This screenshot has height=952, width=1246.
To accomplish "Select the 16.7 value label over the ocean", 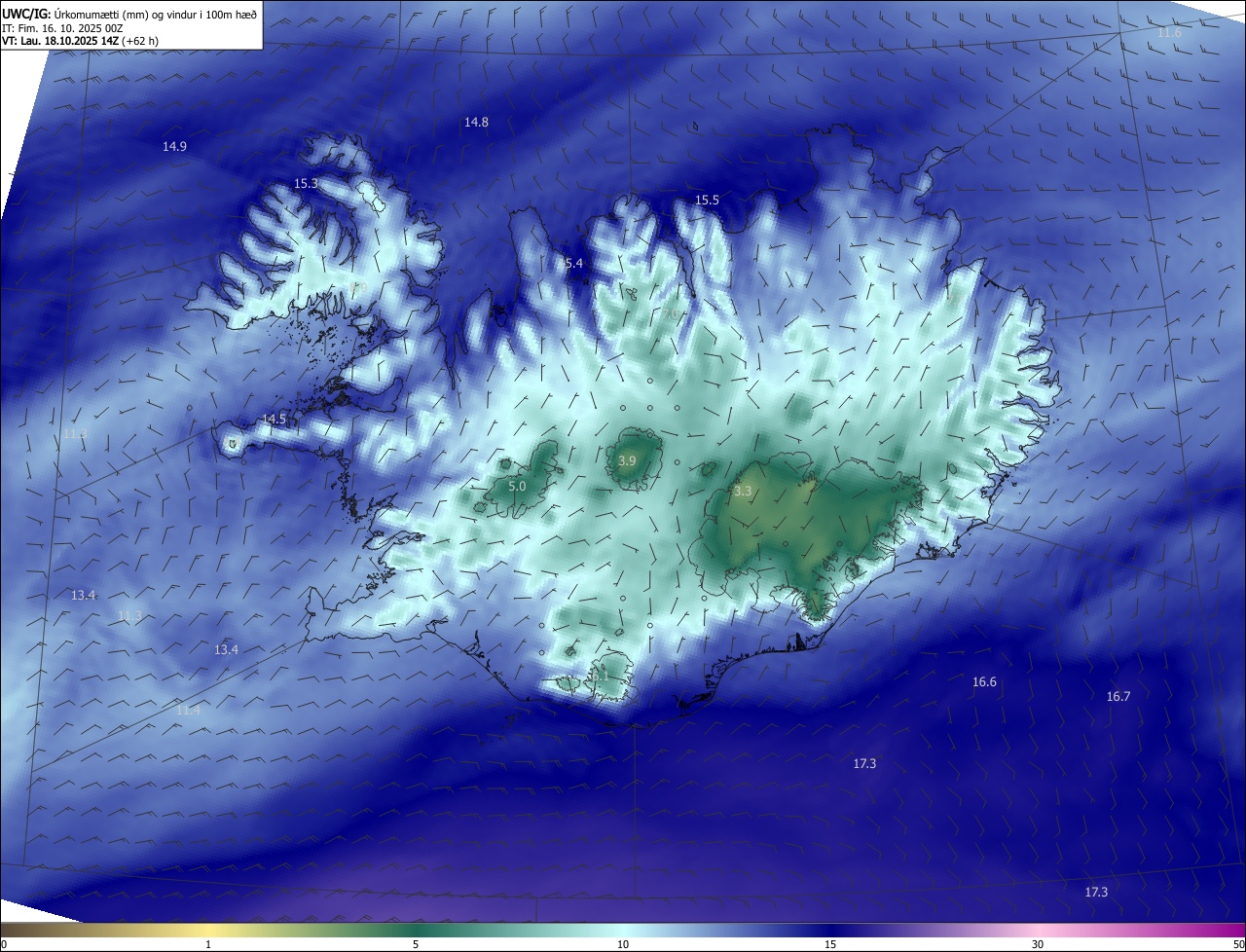I will point(1118,696).
